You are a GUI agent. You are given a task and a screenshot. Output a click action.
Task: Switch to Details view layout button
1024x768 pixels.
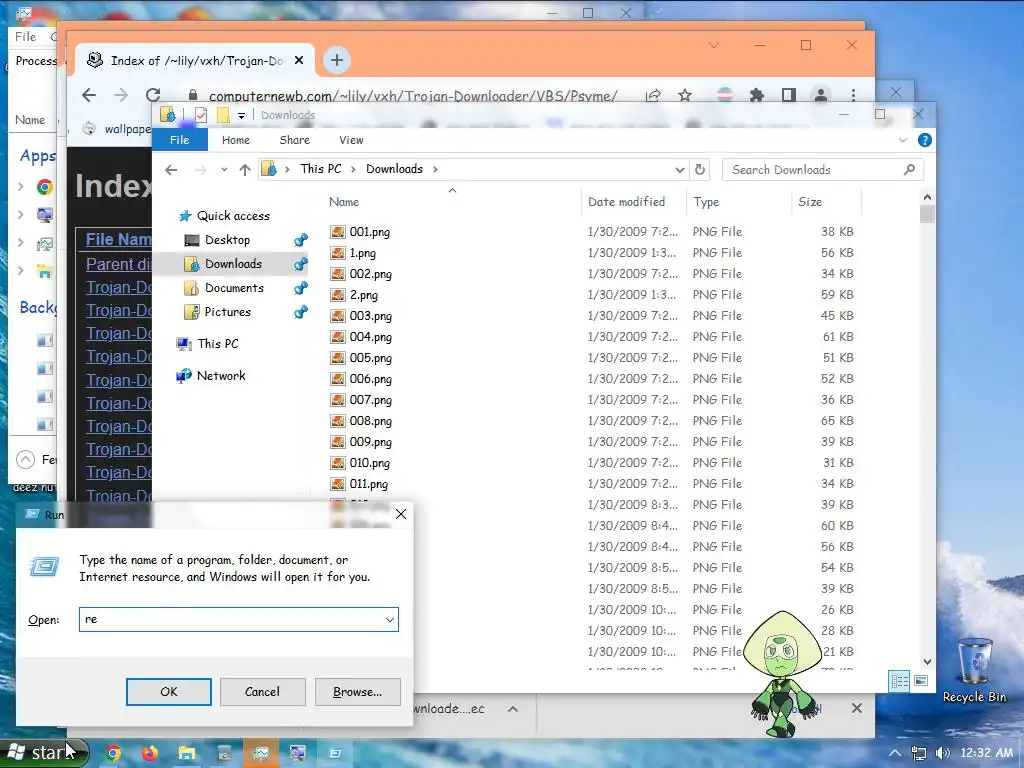click(899, 682)
